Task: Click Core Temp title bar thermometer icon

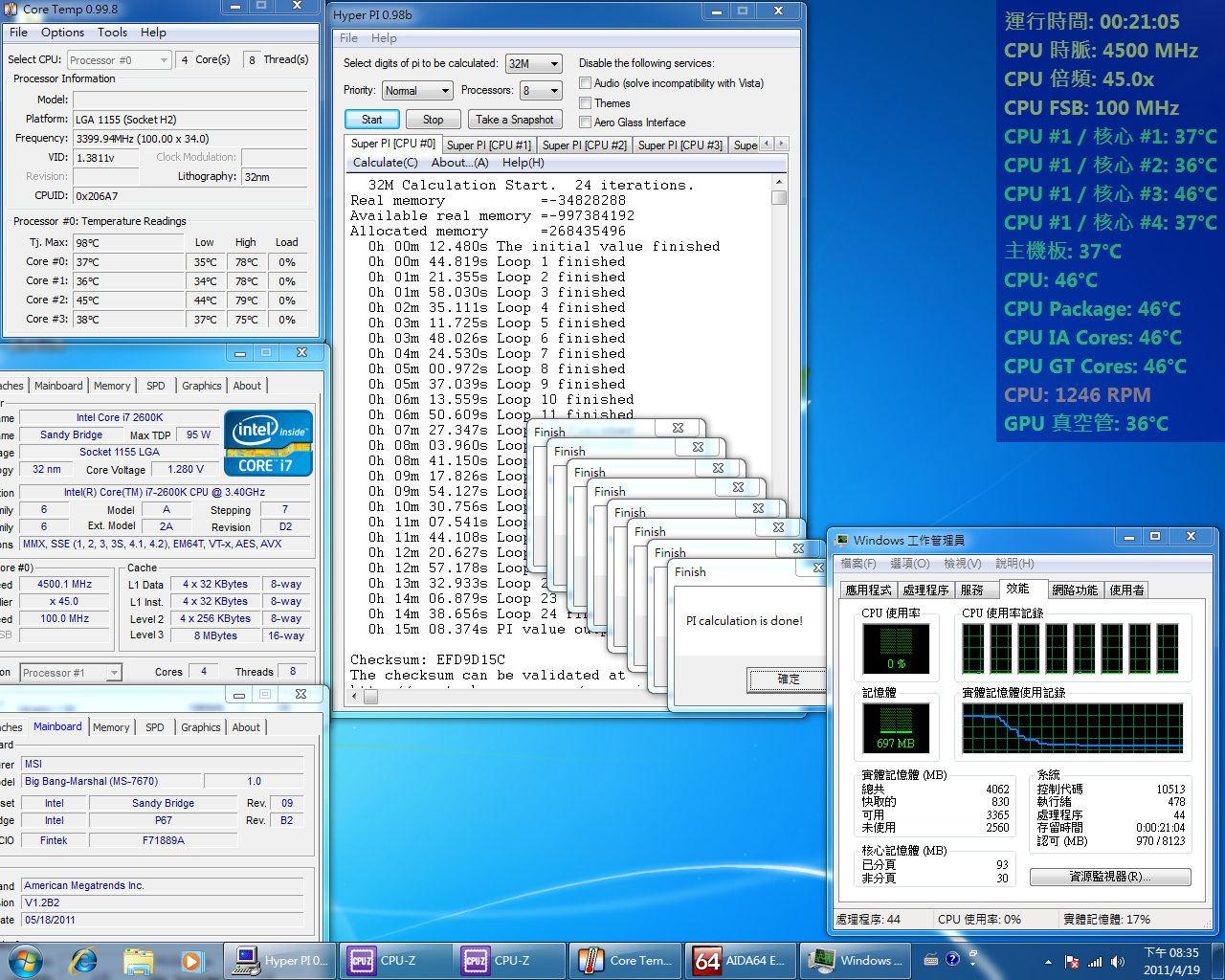Action: (x=11, y=9)
